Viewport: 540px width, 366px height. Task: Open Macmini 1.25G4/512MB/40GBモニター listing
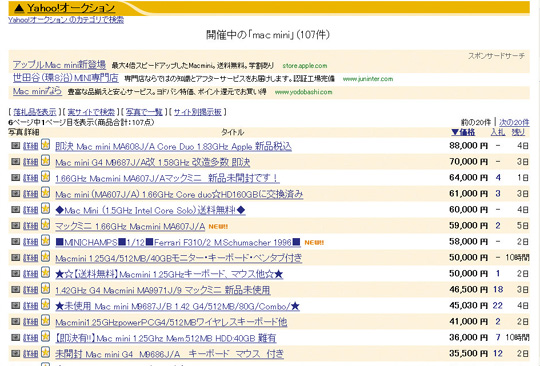click(179, 258)
